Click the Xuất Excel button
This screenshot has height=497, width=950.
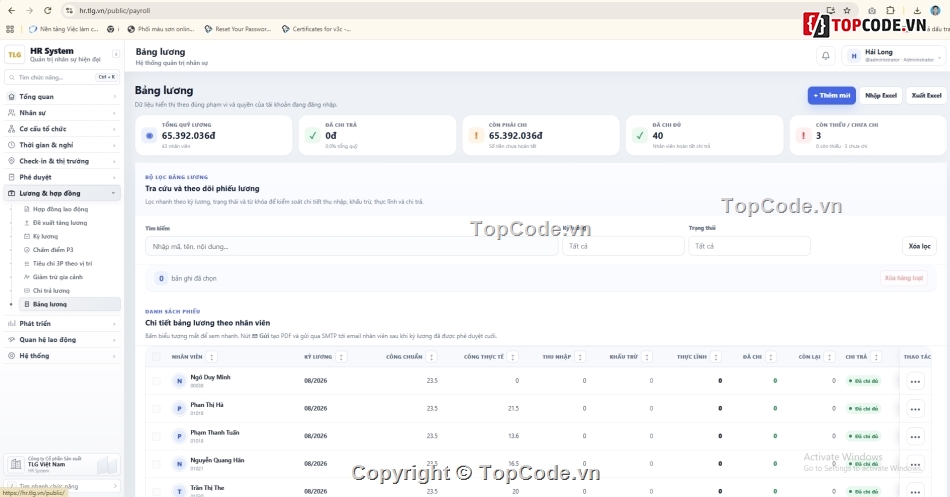pos(926,95)
